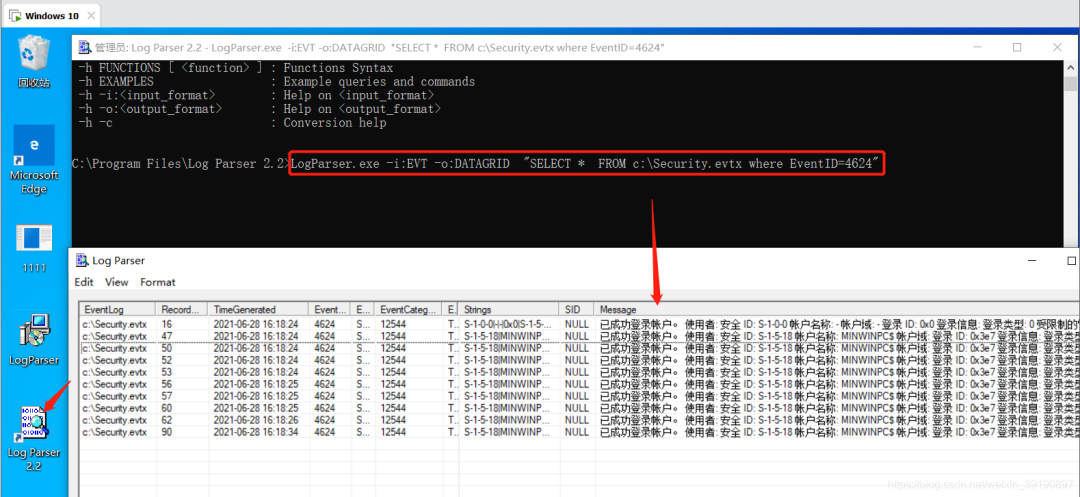Click the Windows 10 VM tab icon

14,16
